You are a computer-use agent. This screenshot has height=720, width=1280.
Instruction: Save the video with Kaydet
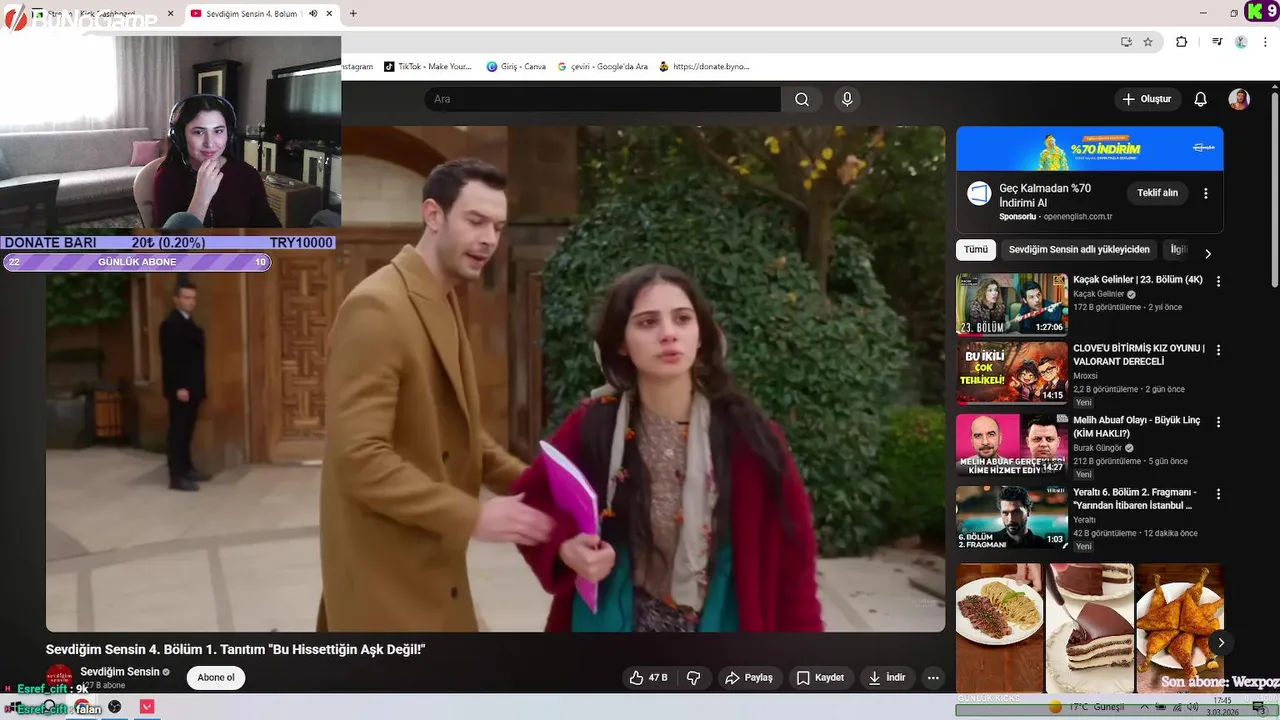[x=821, y=678]
